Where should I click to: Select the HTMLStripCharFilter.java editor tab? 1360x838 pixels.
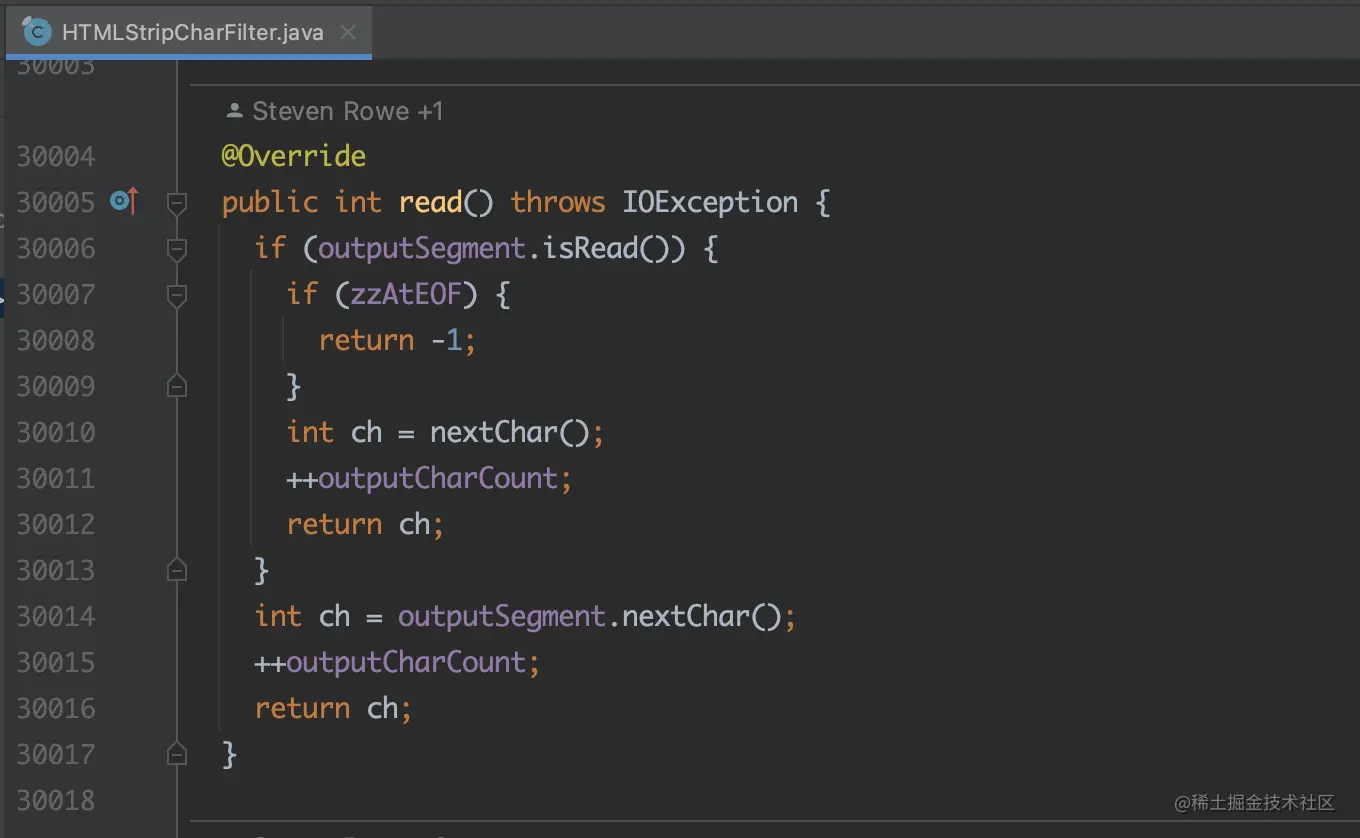(x=192, y=32)
